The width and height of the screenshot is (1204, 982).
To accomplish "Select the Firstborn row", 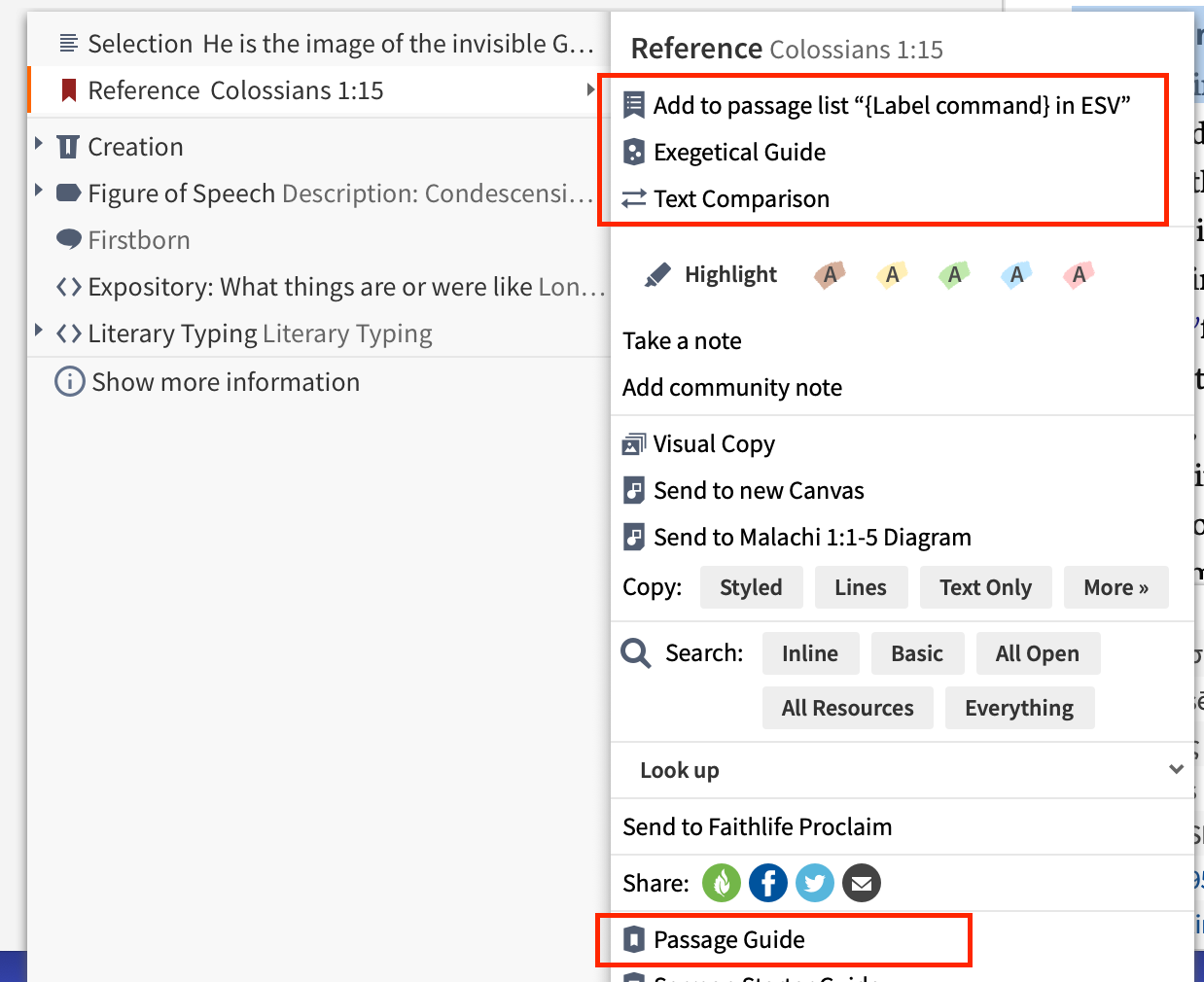I will (319, 240).
